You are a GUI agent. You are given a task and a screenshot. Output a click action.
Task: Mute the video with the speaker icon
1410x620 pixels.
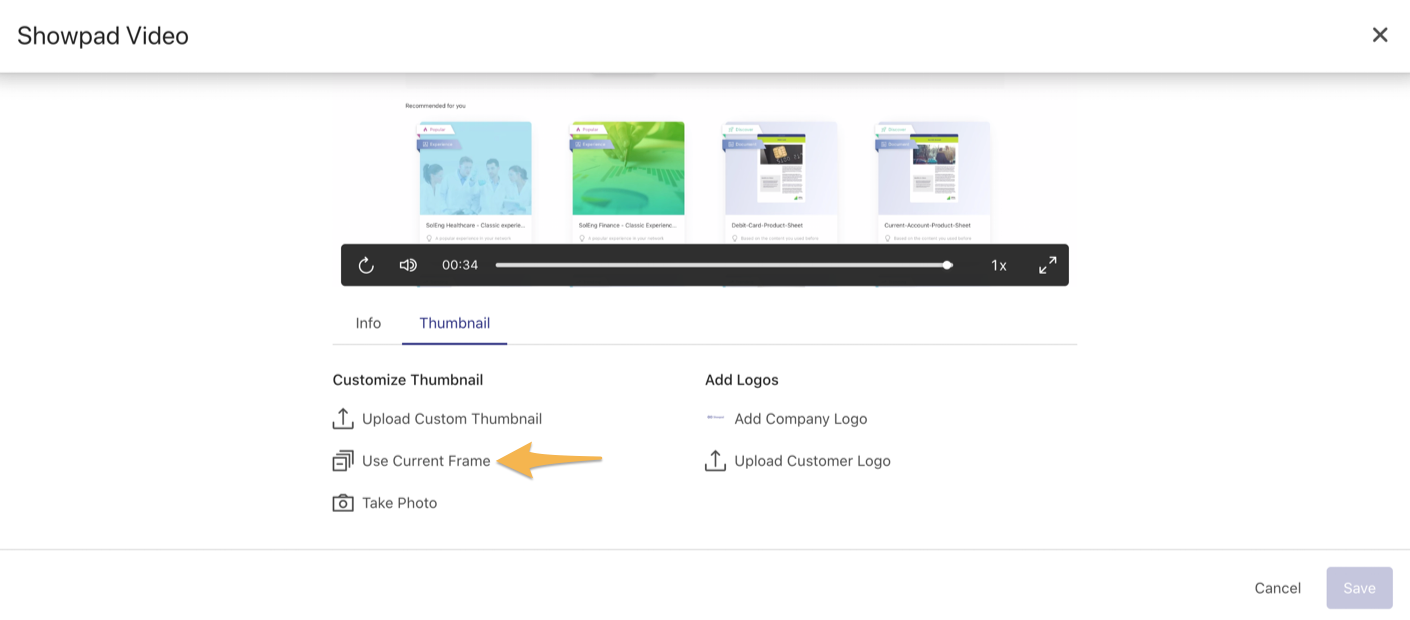(408, 265)
